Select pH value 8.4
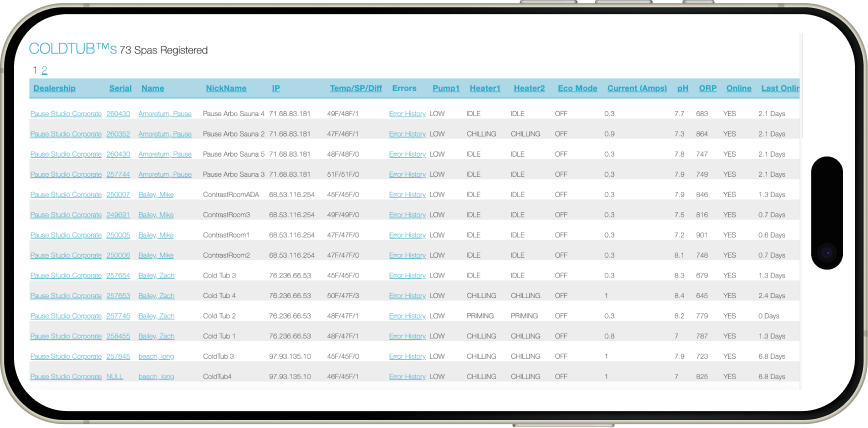The width and height of the screenshot is (868, 428). (x=679, y=296)
